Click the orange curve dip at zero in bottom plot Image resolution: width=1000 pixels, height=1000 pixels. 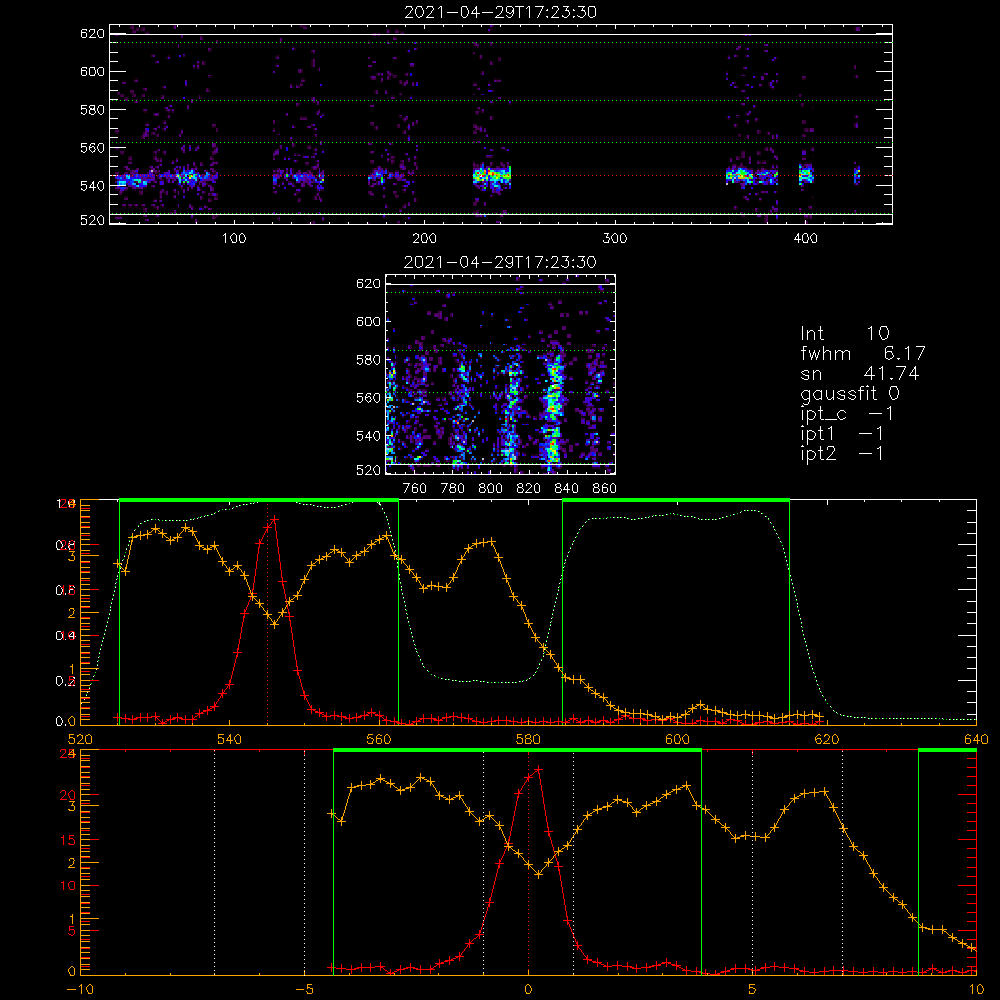(x=538, y=875)
